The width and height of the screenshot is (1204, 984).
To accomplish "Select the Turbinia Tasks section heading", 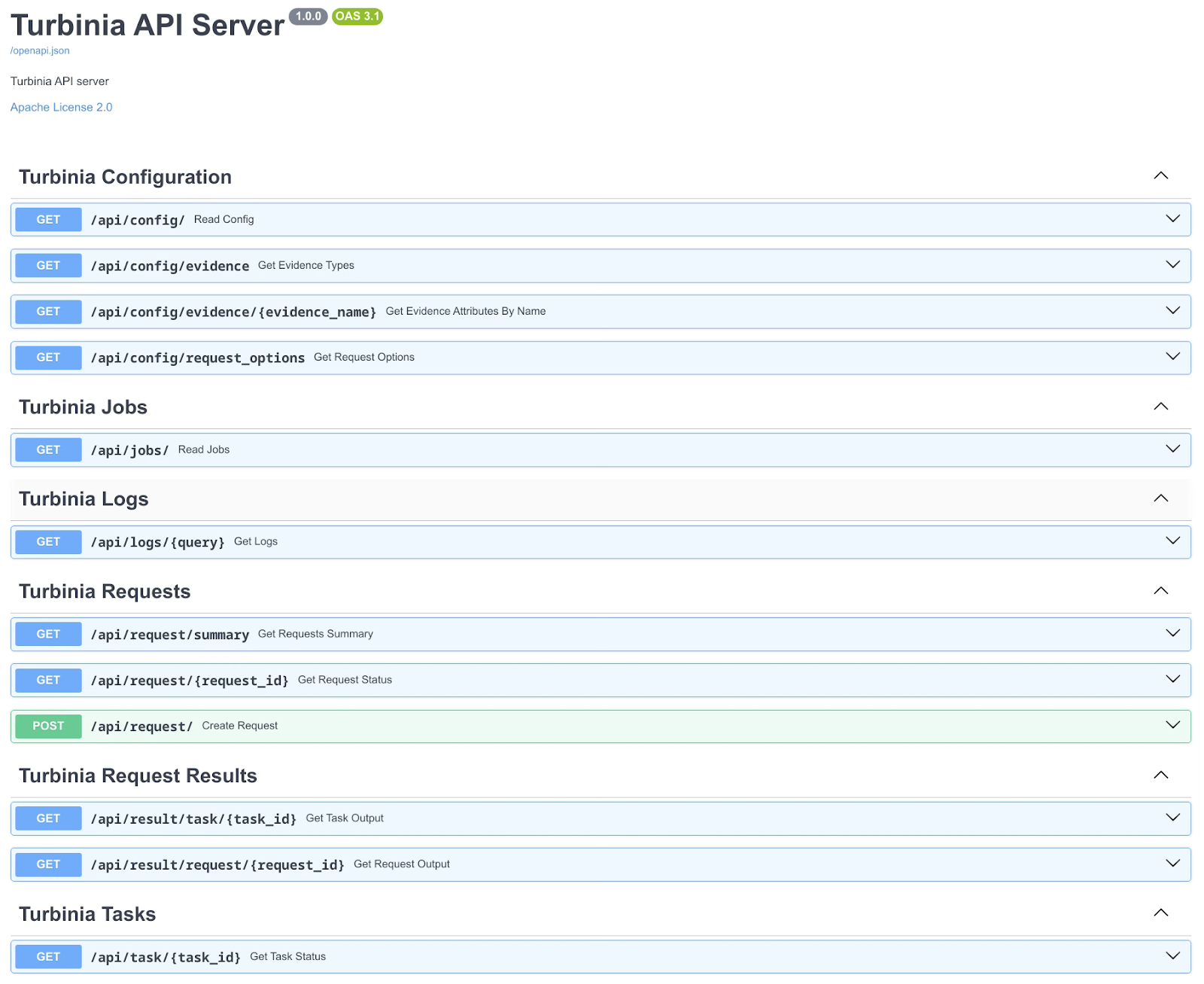I will pyautogui.click(x=87, y=914).
